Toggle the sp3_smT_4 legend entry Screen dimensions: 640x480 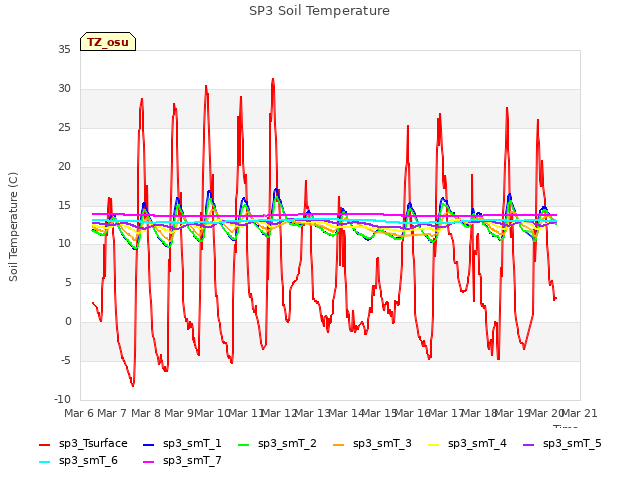click(x=467, y=444)
